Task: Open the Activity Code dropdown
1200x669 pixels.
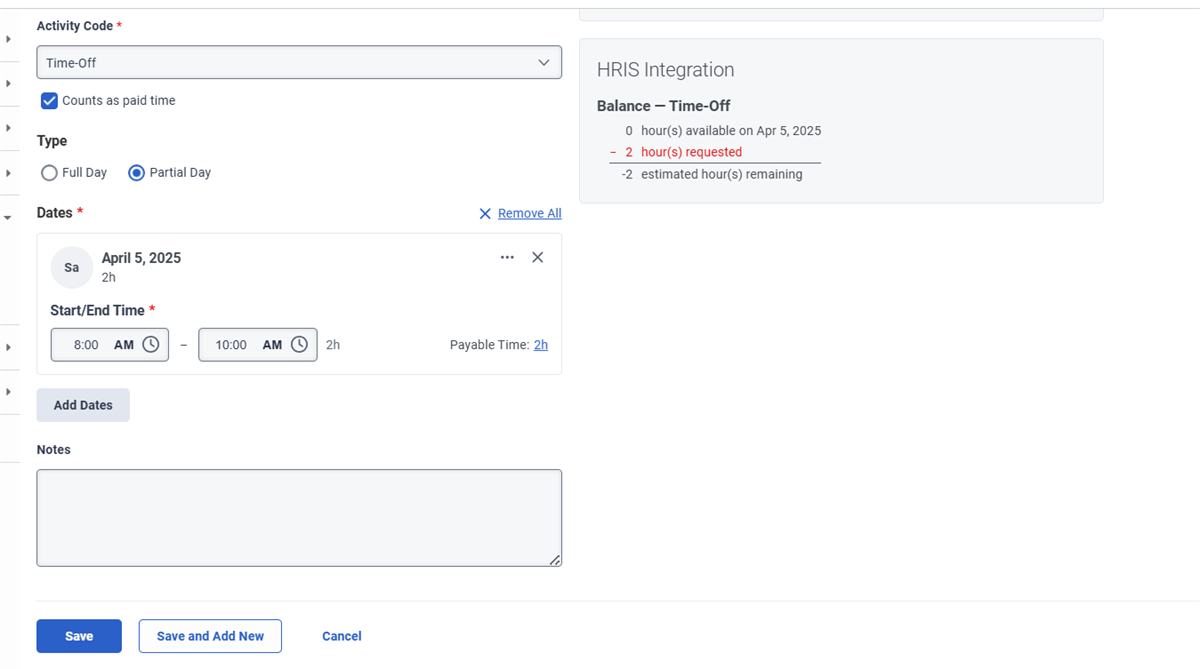Action: 299,62
